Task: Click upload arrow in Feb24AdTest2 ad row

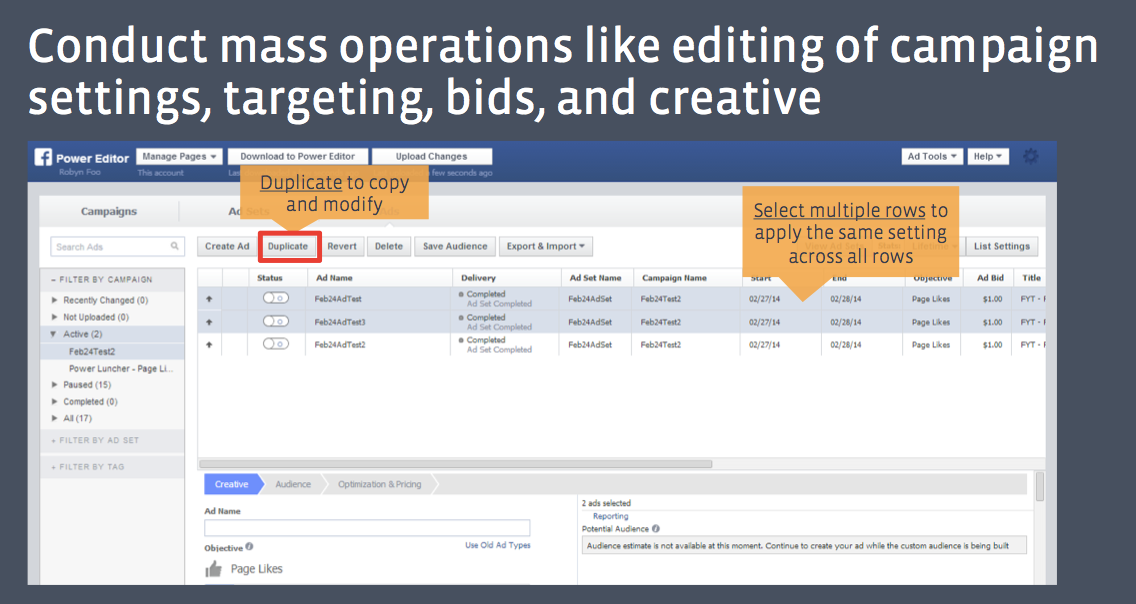Action: [209, 345]
